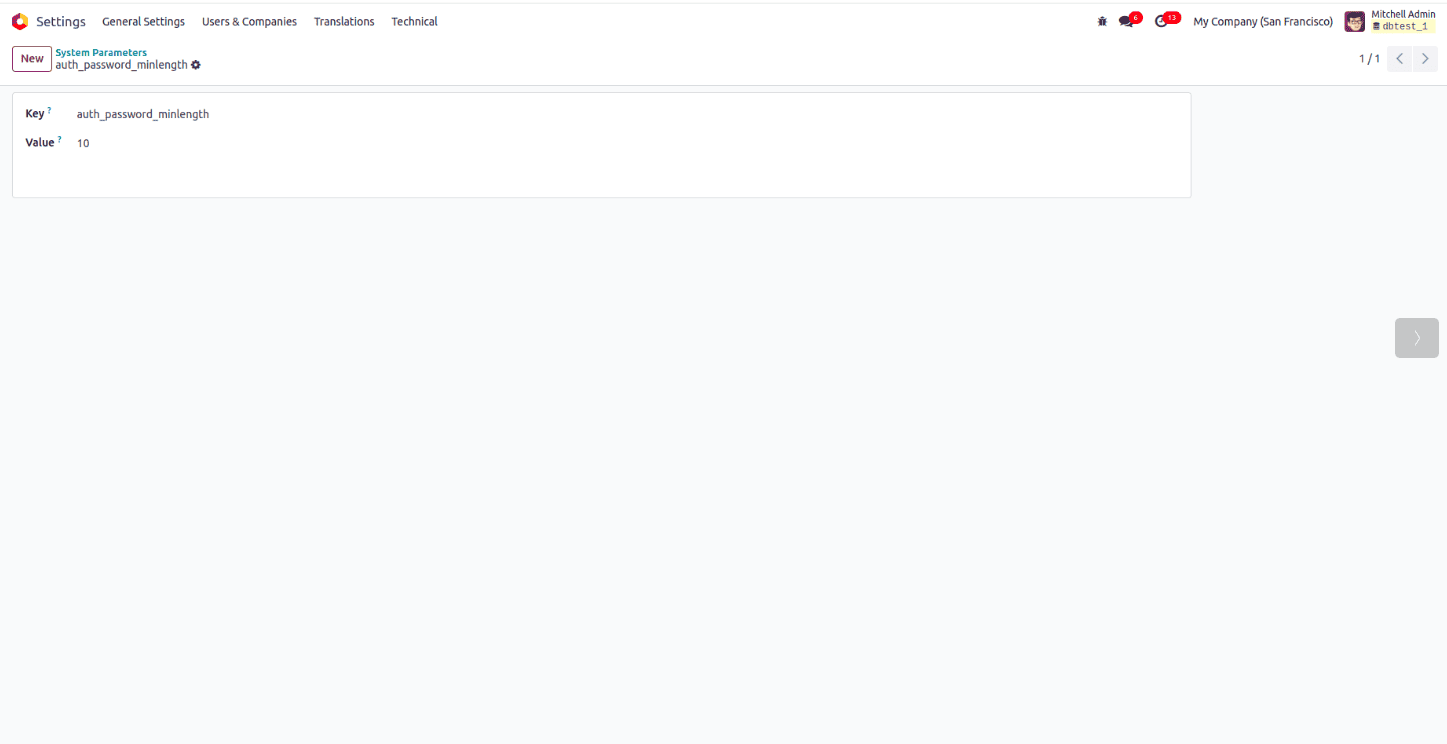Click the Value field label
1447x744 pixels.
tap(40, 143)
